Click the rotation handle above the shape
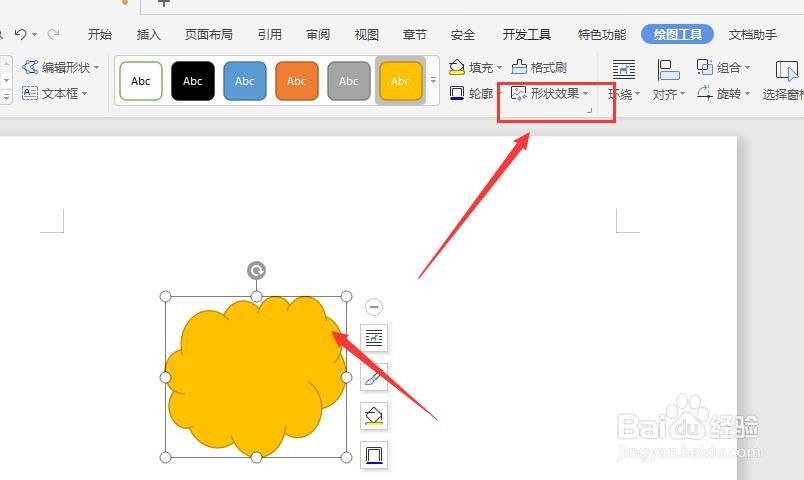 pyautogui.click(x=256, y=270)
